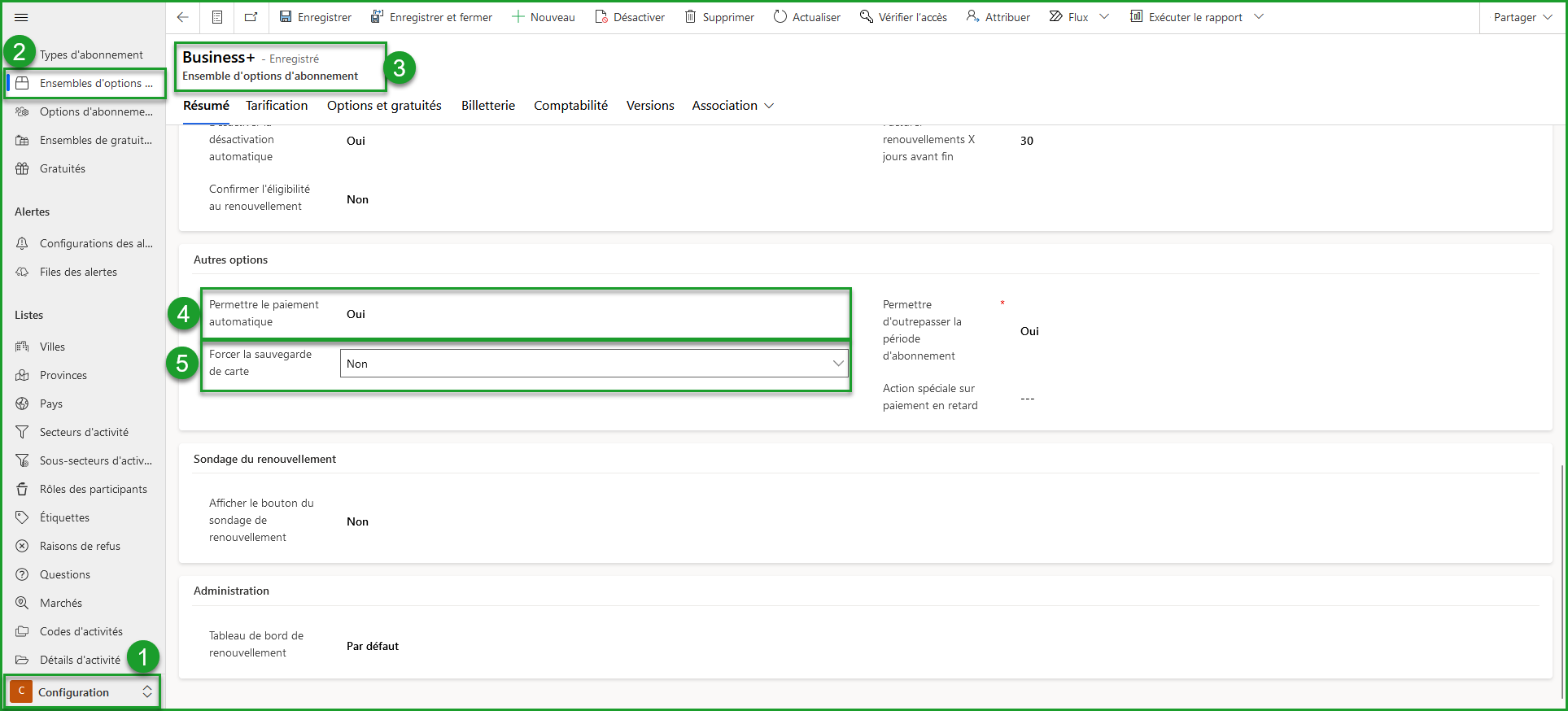Click the Enregistrer save icon

[286, 17]
